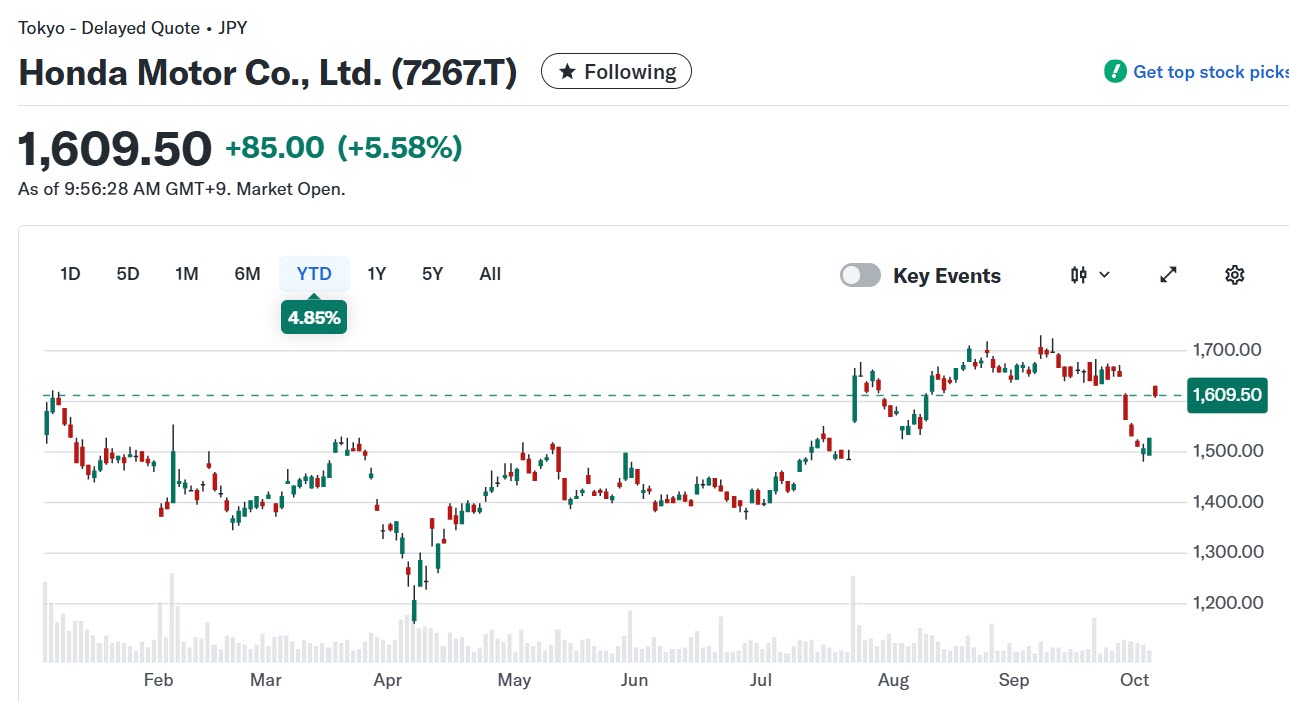1289x702 pixels.
Task: Click the candlestick chart type icon
Action: coord(1078,275)
